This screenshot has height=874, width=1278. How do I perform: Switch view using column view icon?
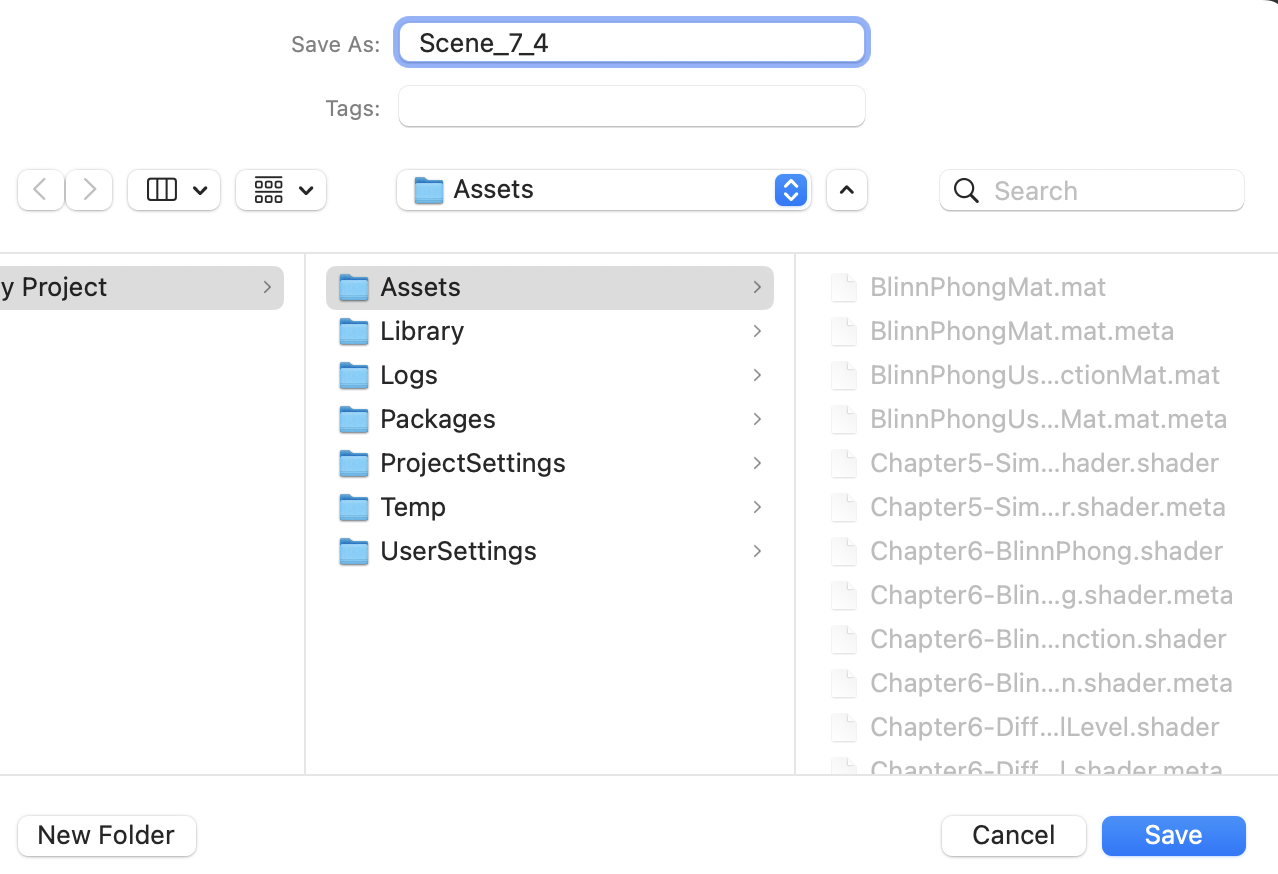(162, 190)
